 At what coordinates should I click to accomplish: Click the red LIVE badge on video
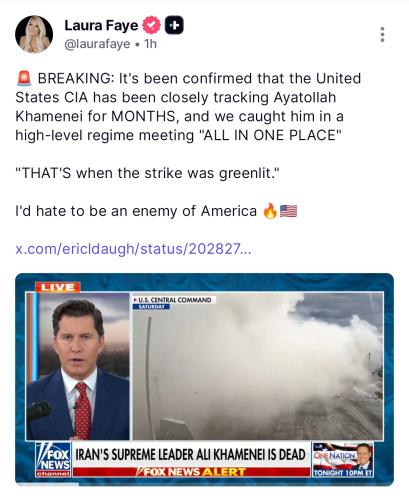(58, 287)
